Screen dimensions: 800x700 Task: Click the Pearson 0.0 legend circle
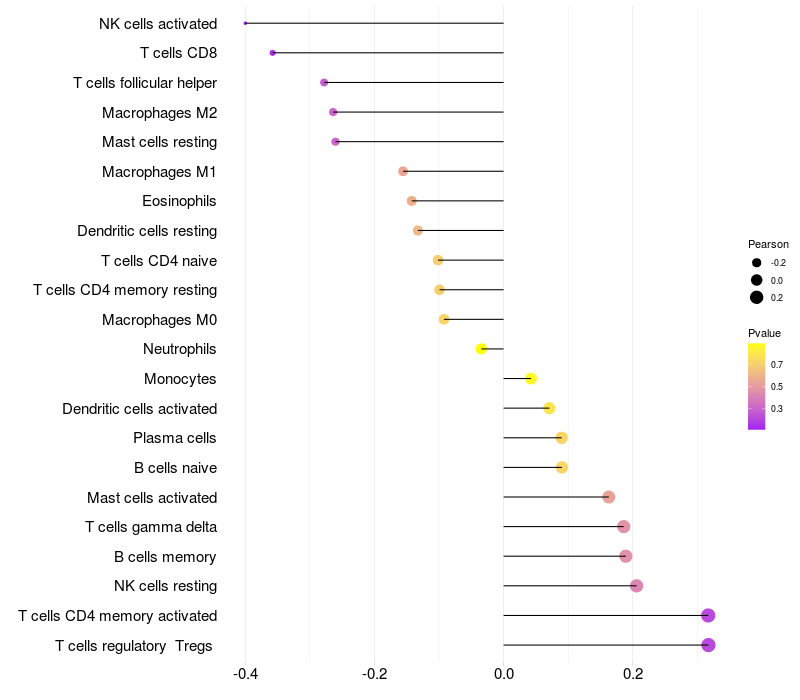[756, 280]
